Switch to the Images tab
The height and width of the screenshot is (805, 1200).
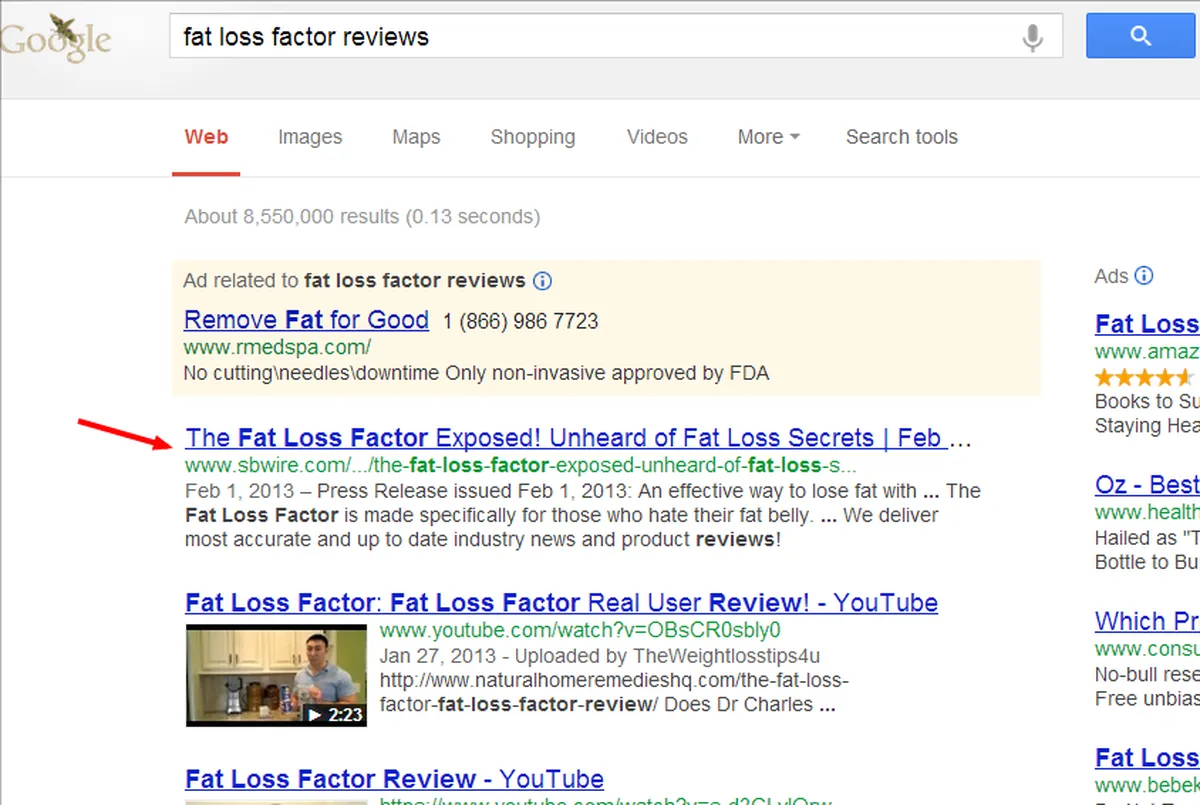310,137
